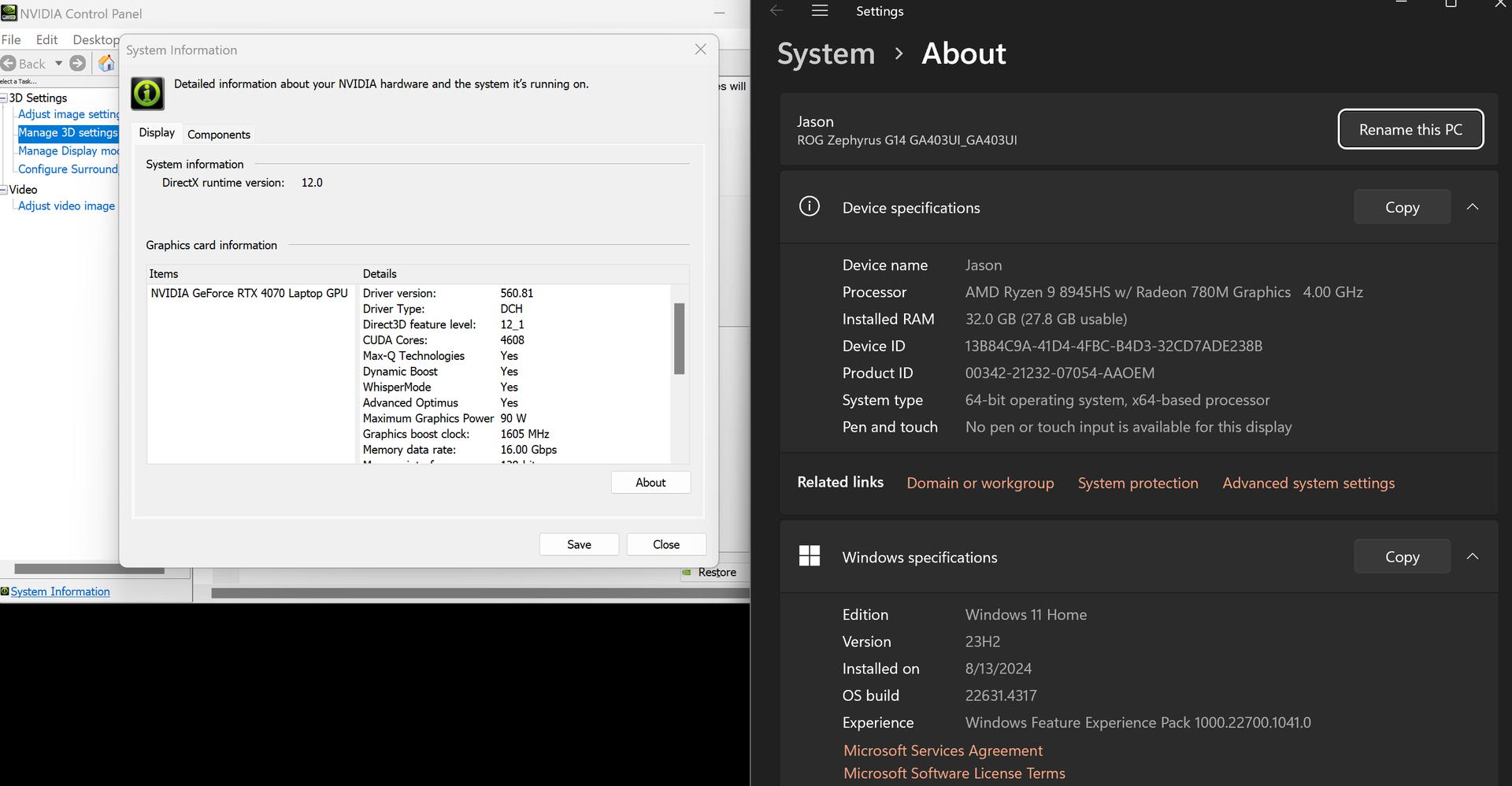Click the Device ID value
The width and height of the screenshot is (1512, 786).
click(1114, 346)
